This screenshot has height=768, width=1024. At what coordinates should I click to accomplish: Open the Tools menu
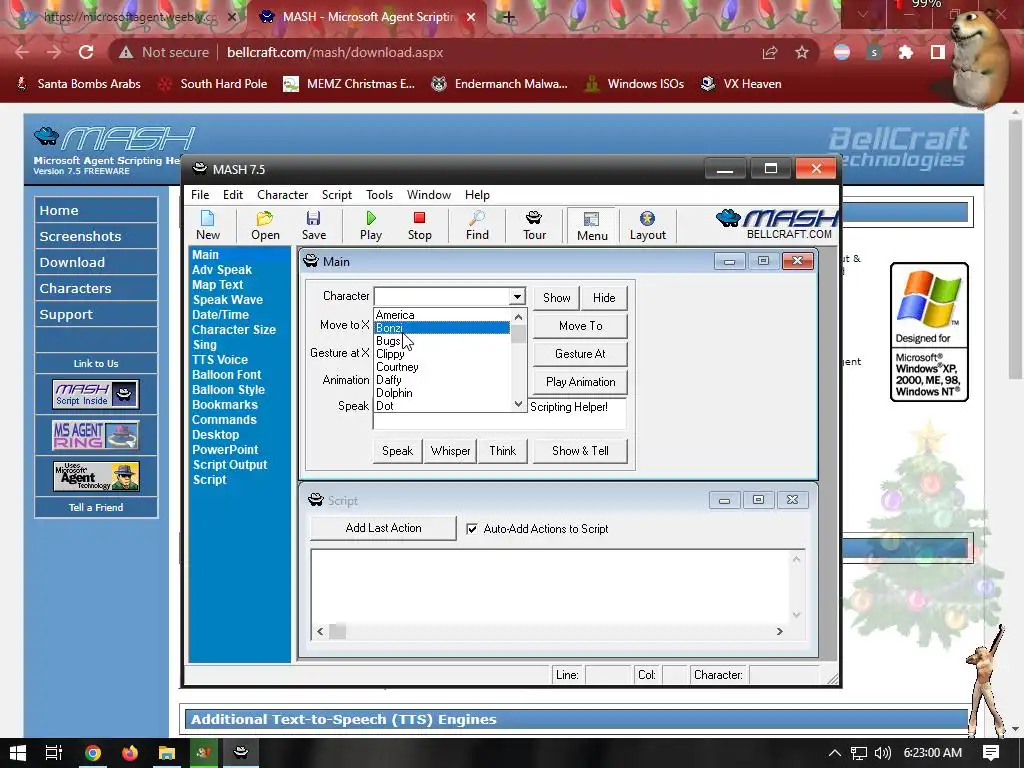[x=379, y=195]
